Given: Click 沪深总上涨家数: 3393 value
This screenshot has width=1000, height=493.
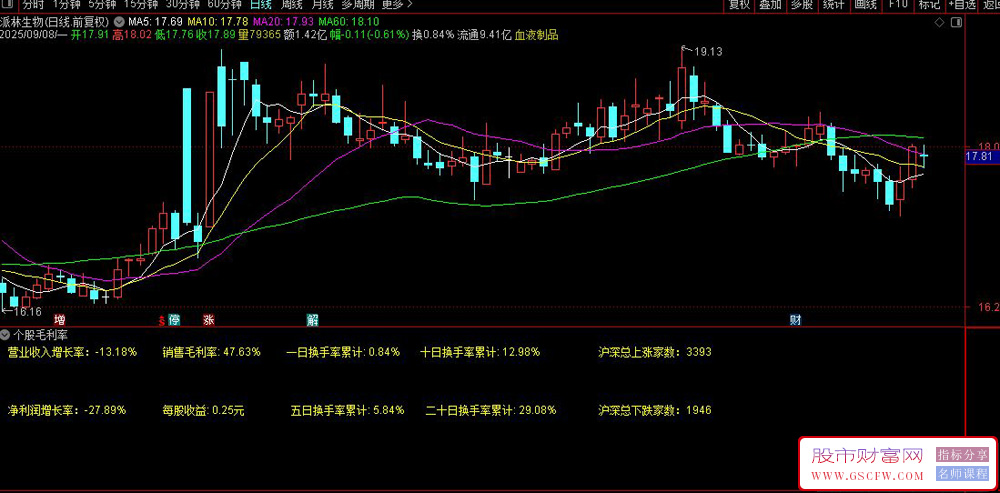Looking at the screenshot, I should [x=655, y=352].
